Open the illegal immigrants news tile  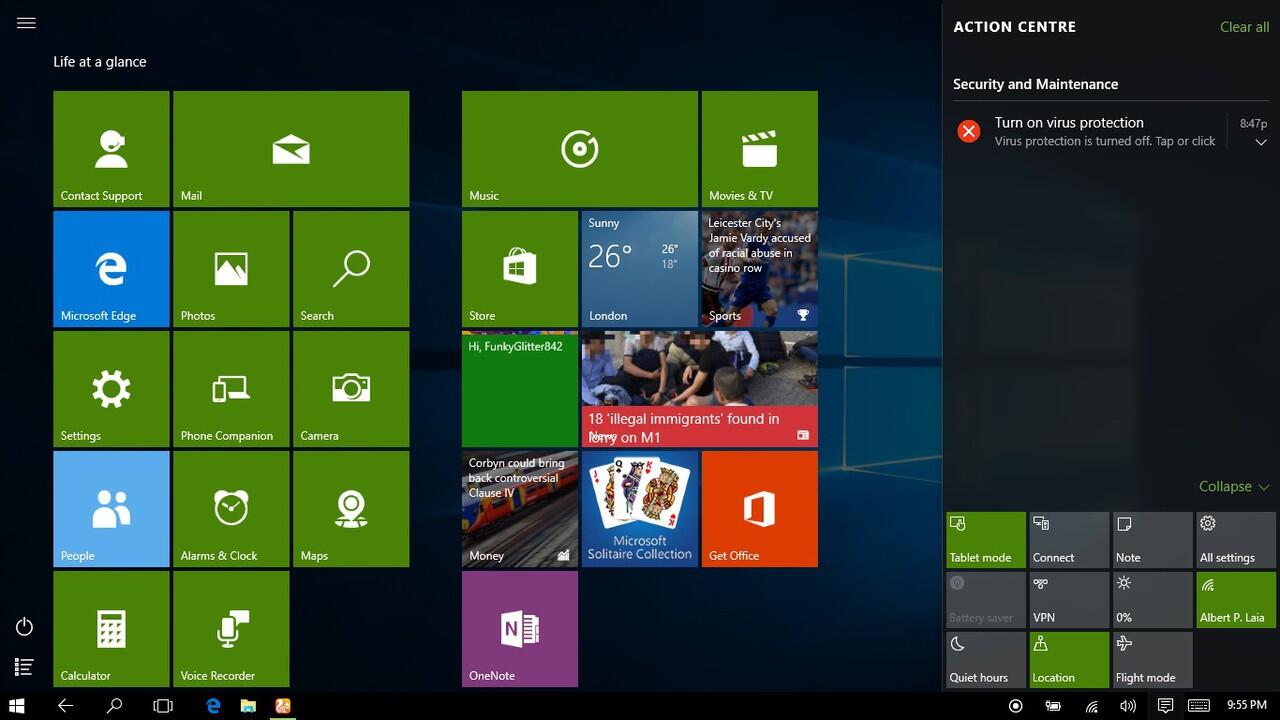click(700, 389)
